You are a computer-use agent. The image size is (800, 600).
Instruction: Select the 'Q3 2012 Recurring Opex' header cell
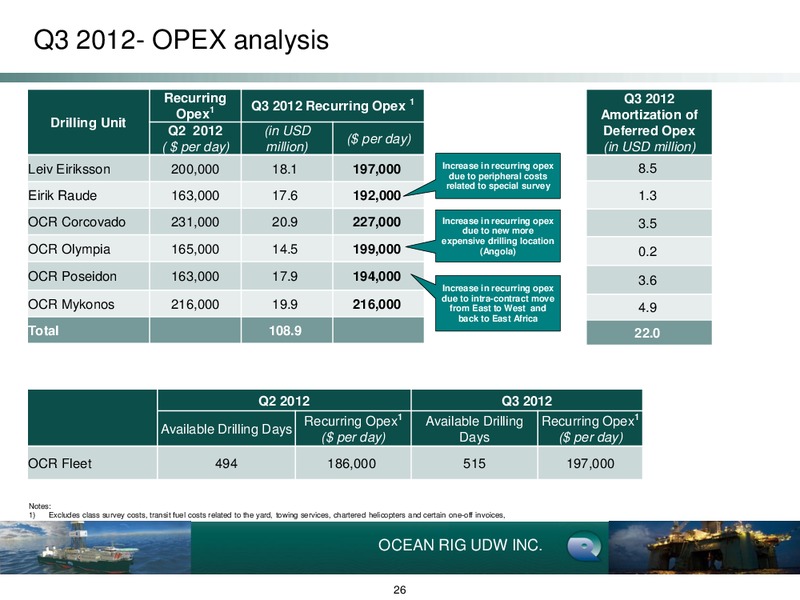[x=332, y=106]
